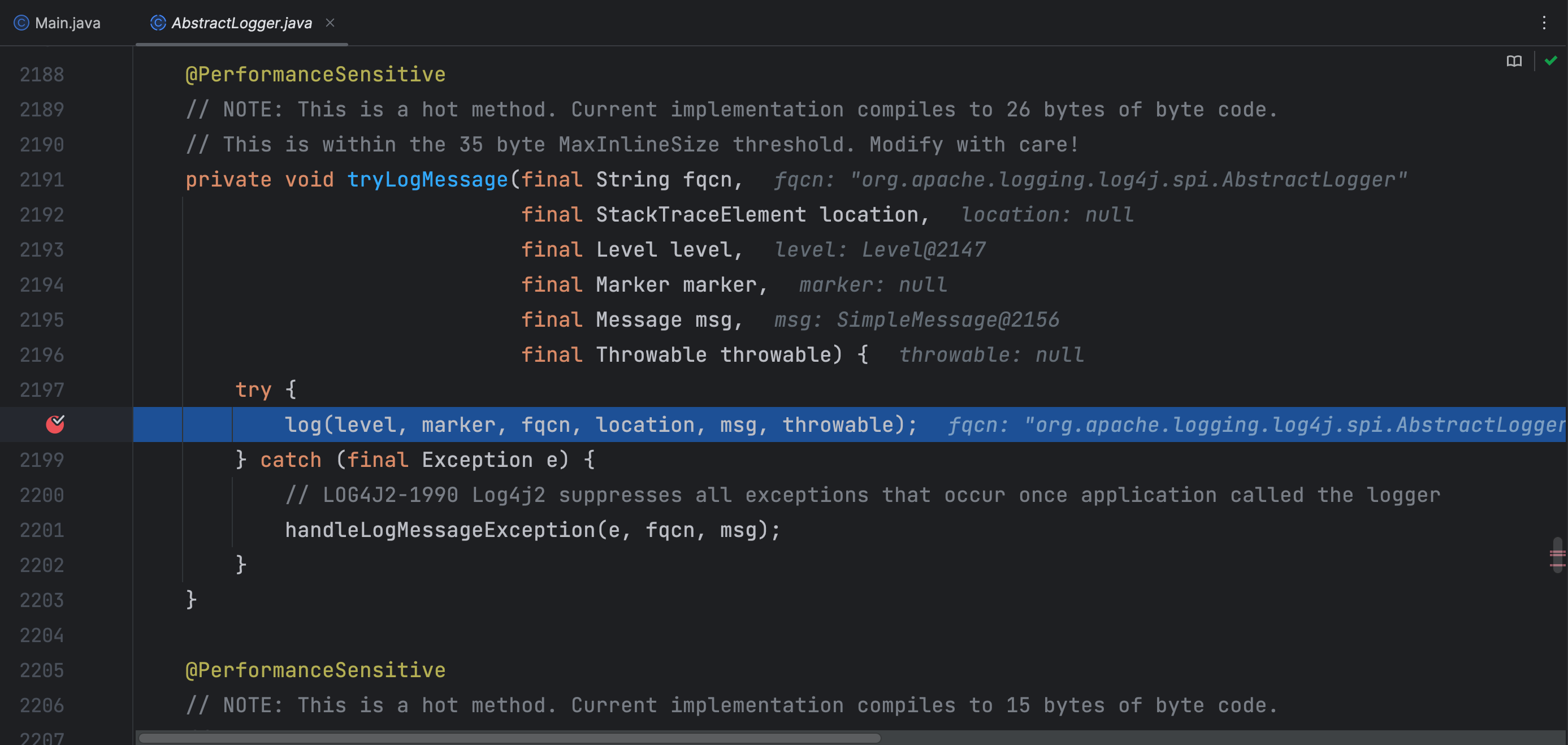This screenshot has height=745, width=1568.
Task: Open the editor tabs options menu
Action: [x=1544, y=23]
